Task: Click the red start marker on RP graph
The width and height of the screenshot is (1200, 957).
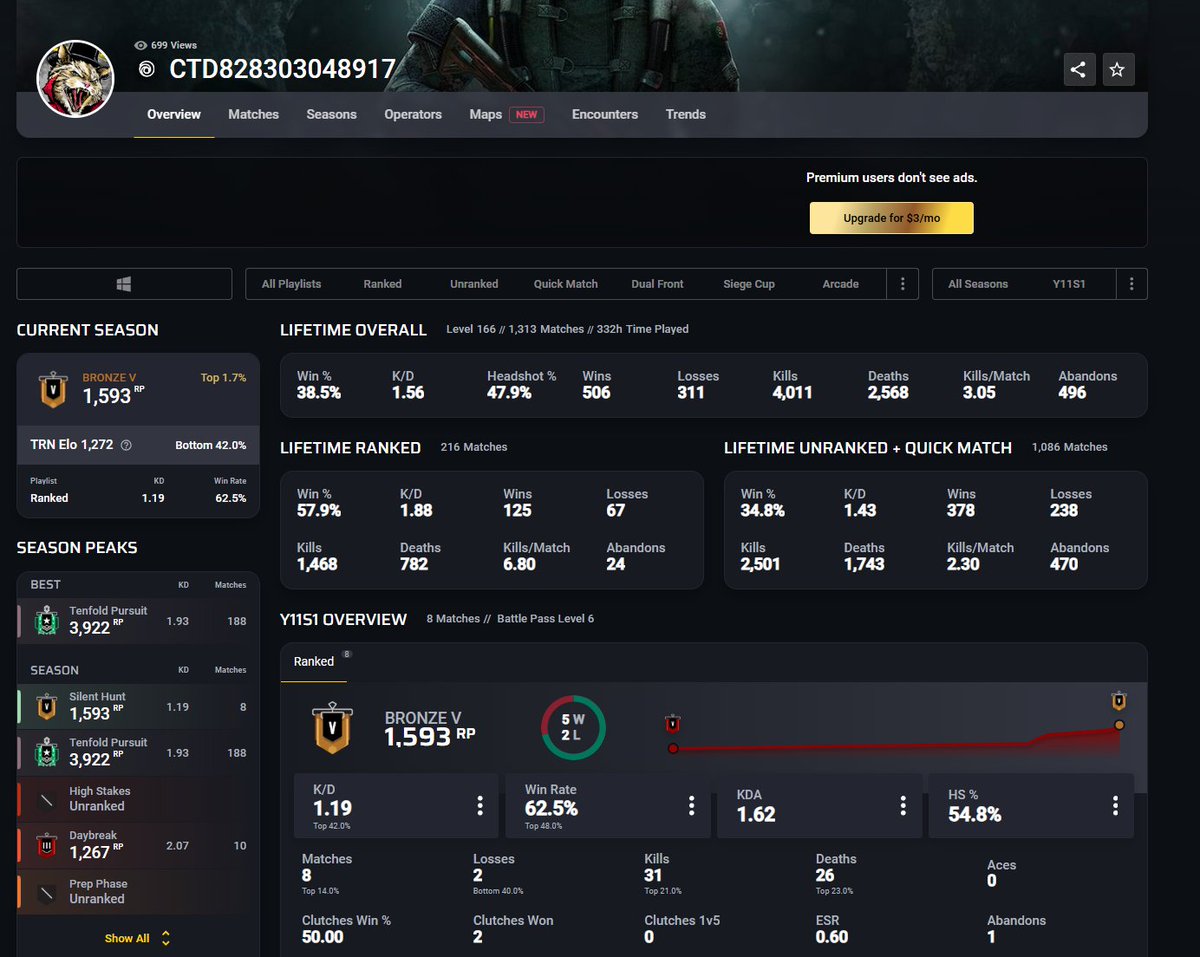Action: click(673, 748)
